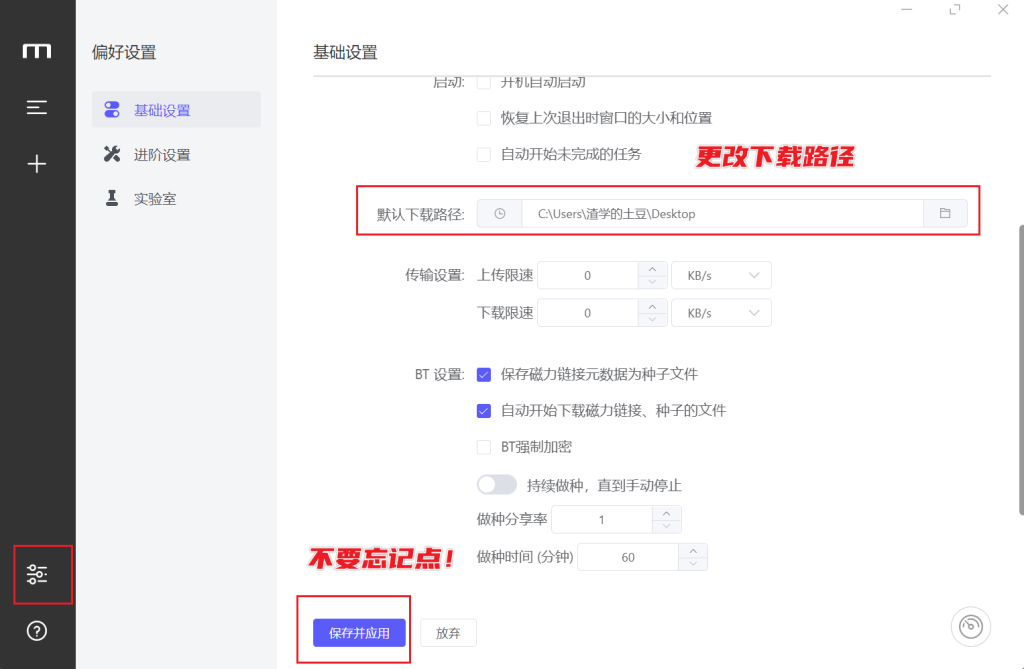The width and height of the screenshot is (1024, 669).
Task: Click the engine status icon at bottom right
Action: 969,626
